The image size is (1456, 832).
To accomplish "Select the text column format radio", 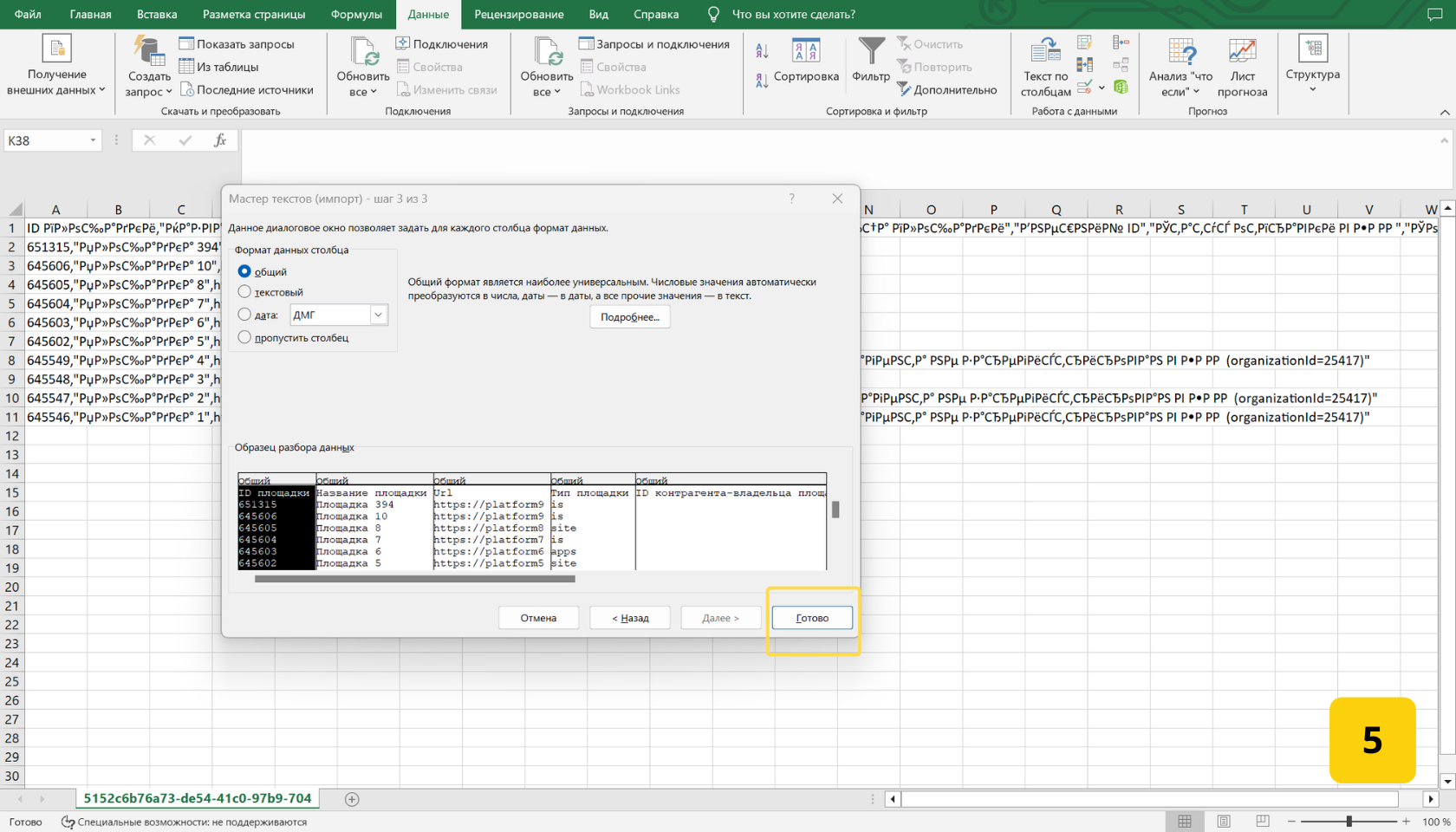I will pyautogui.click(x=244, y=292).
